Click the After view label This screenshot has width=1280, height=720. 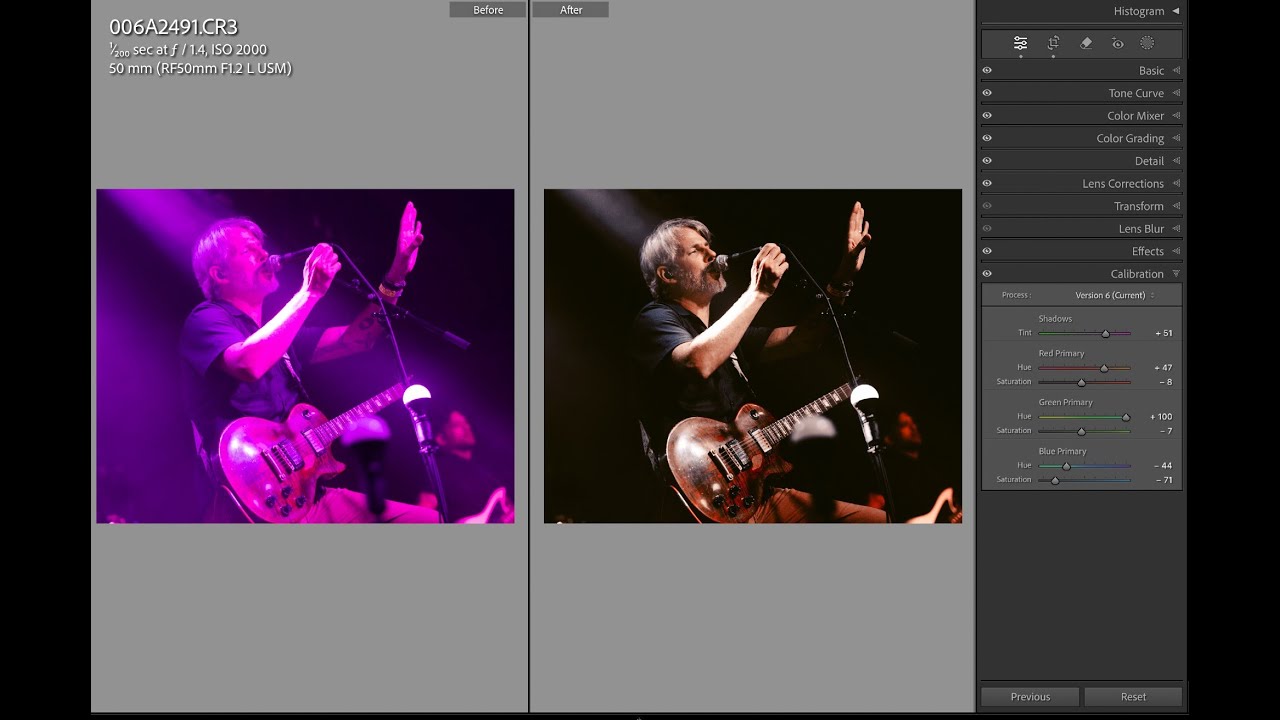point(571,10)
